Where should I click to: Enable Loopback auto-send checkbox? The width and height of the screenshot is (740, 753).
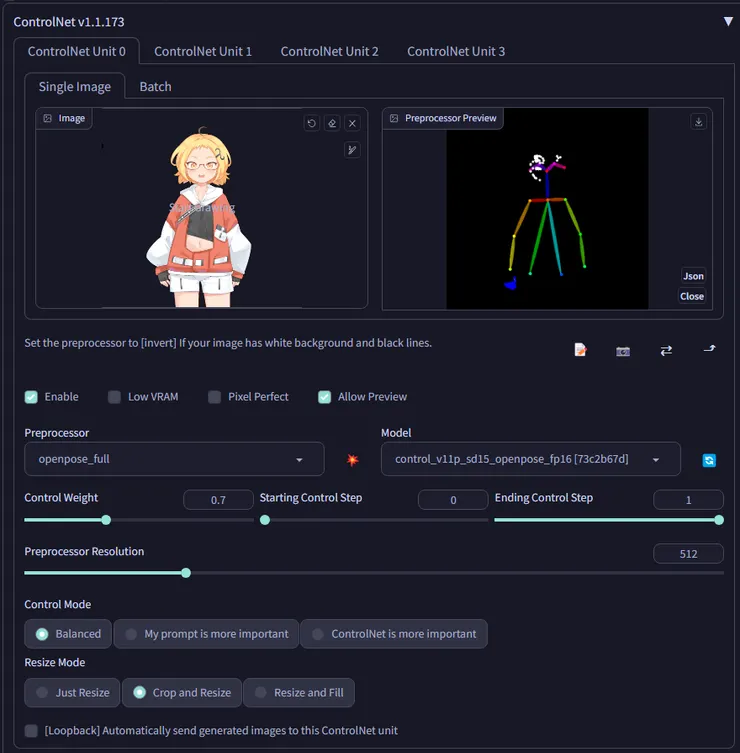coord(31,731)
